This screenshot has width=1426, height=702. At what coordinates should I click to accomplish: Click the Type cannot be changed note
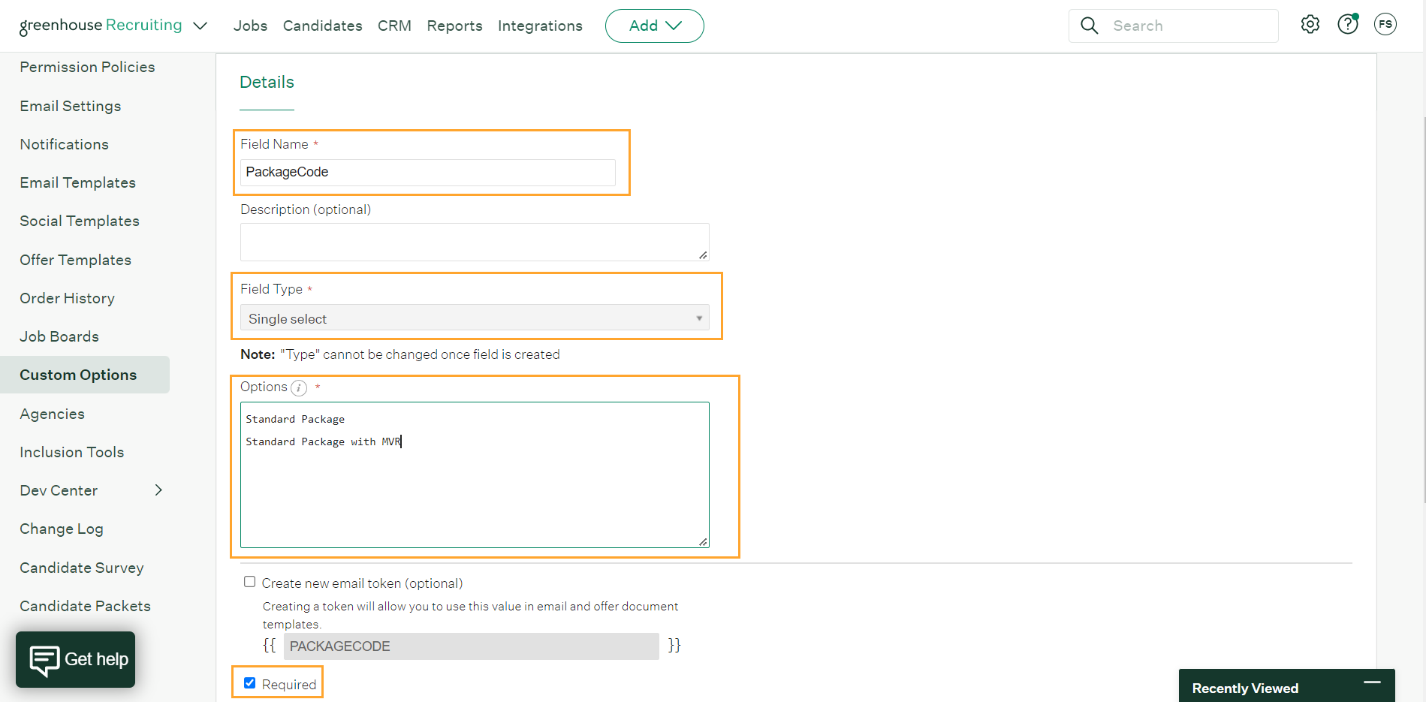pos(400,354)
